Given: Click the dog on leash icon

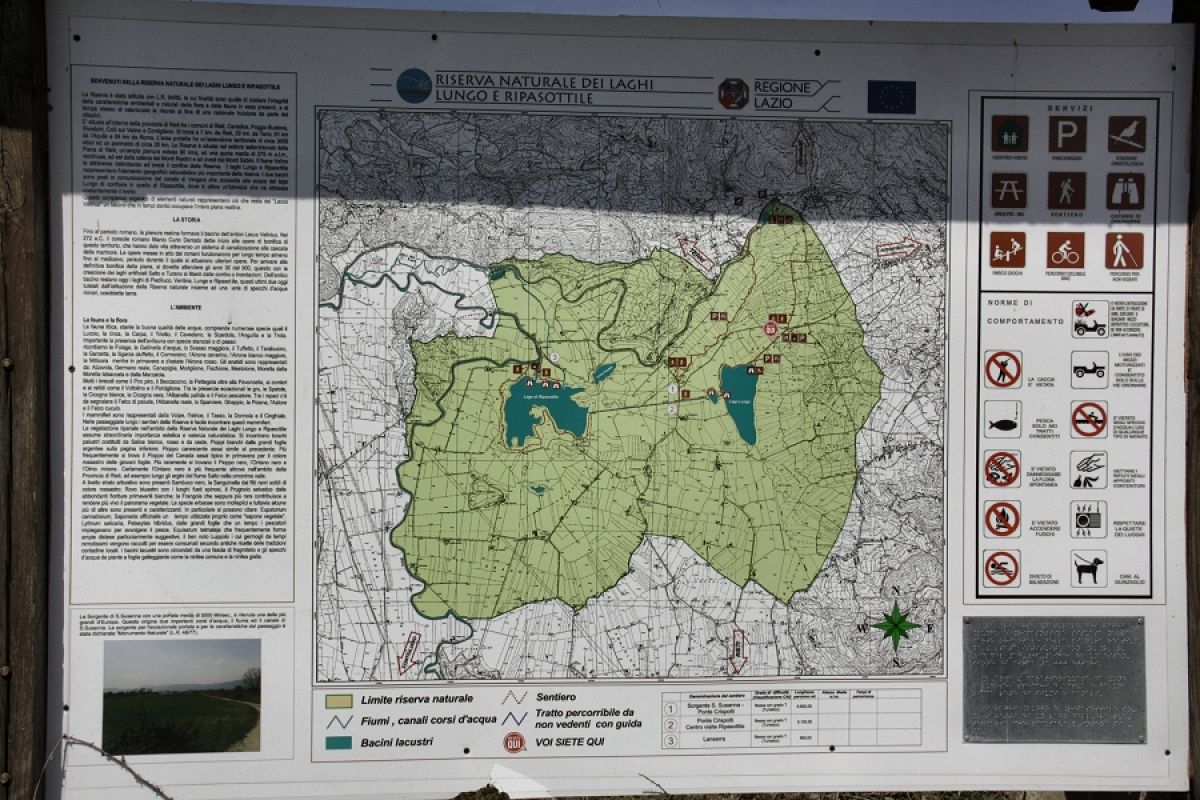Looking at the screenshot, I should point(1090,568).
